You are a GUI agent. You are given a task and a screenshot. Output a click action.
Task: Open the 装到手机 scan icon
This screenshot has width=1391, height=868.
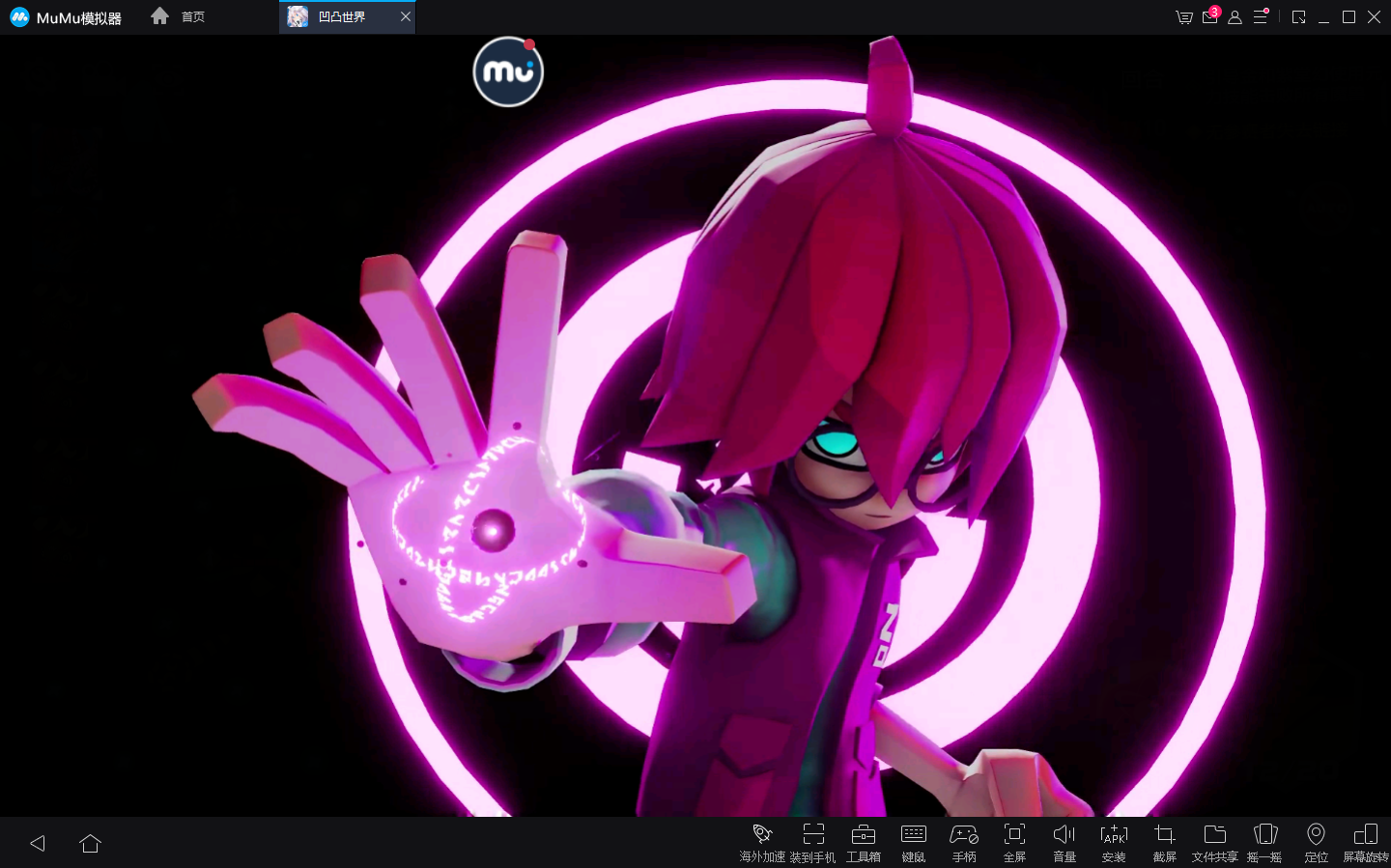pos(813,835)
